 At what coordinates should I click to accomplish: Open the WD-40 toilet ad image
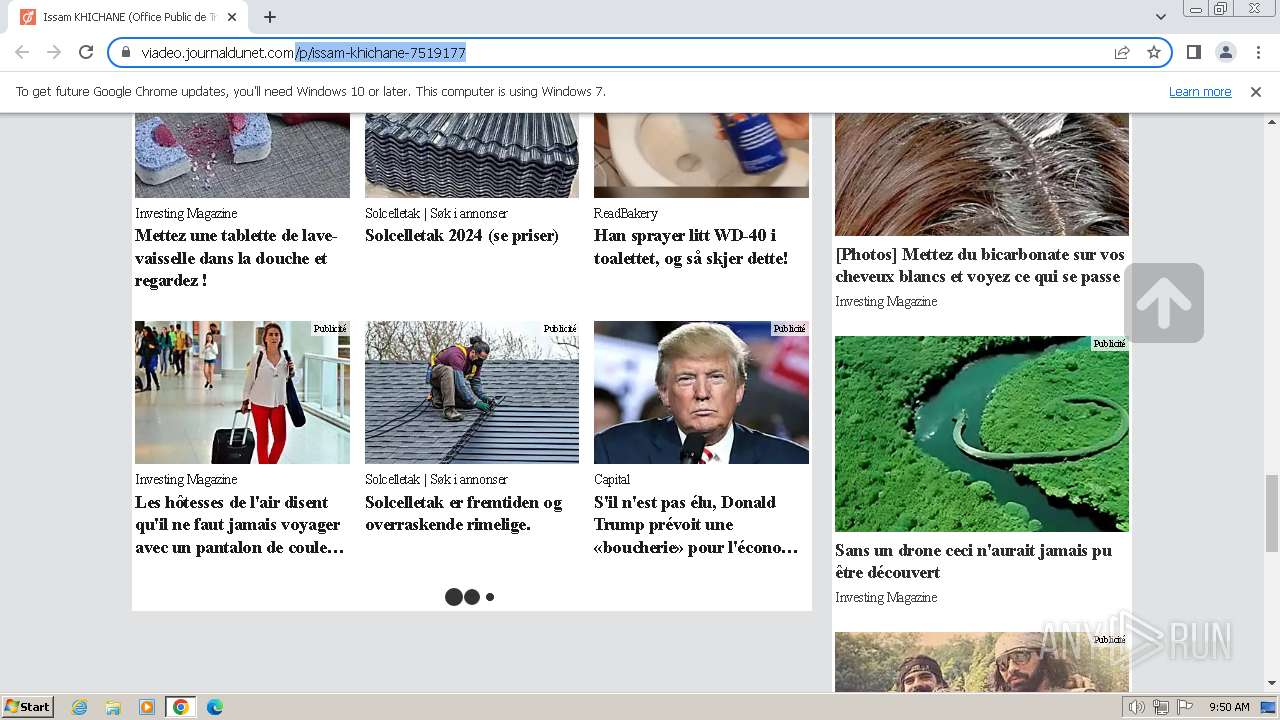pyautogui.click(x=701, y=155)
